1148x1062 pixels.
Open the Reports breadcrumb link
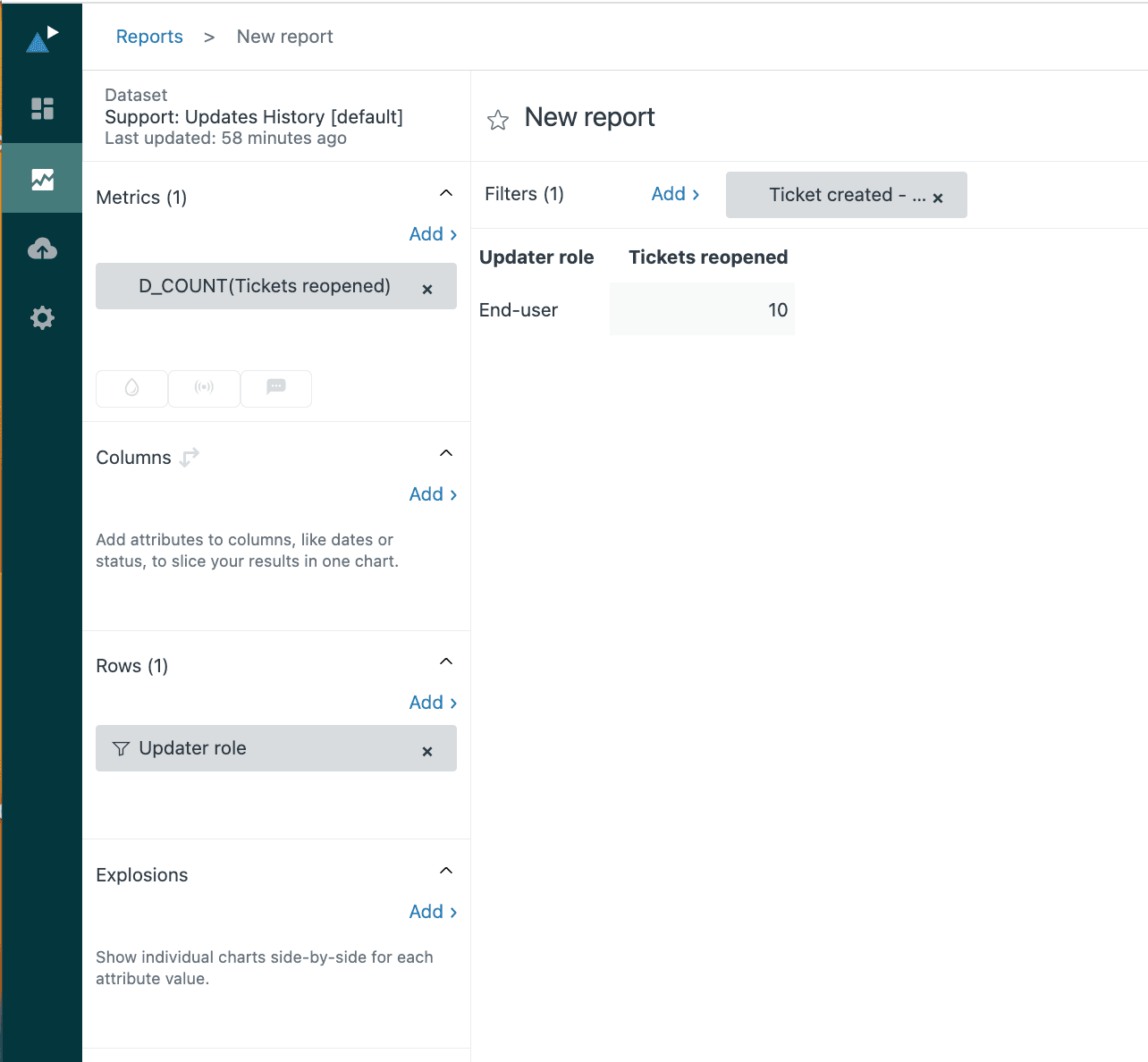pyautogui.click(x=149, y=36)
